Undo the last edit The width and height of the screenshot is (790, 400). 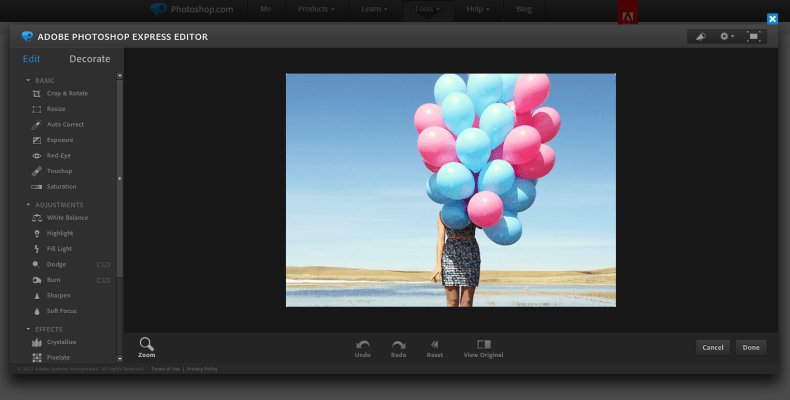(363, 349)
